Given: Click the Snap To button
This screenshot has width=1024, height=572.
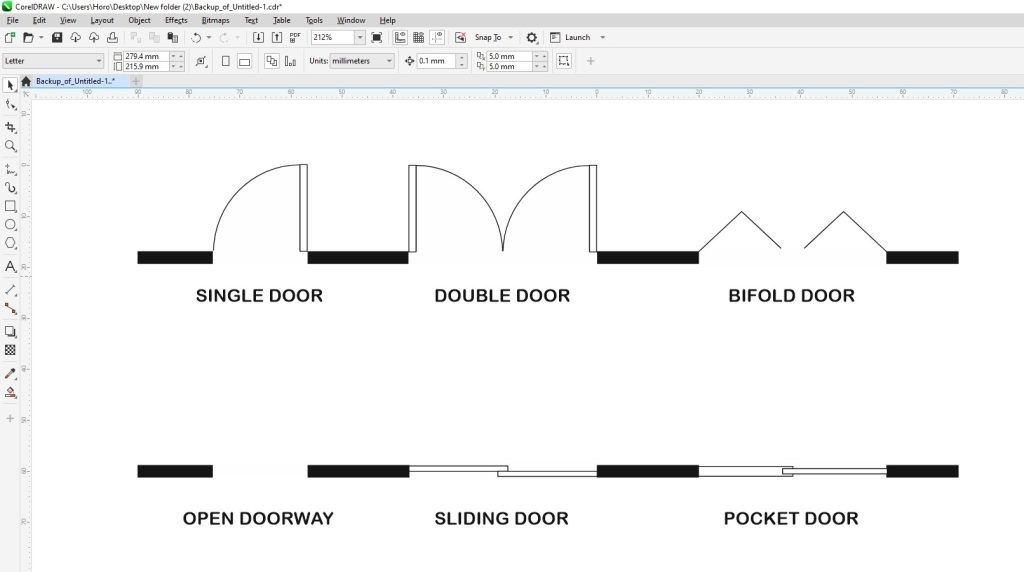Looking at the screenshot, I should click(488, 38).
